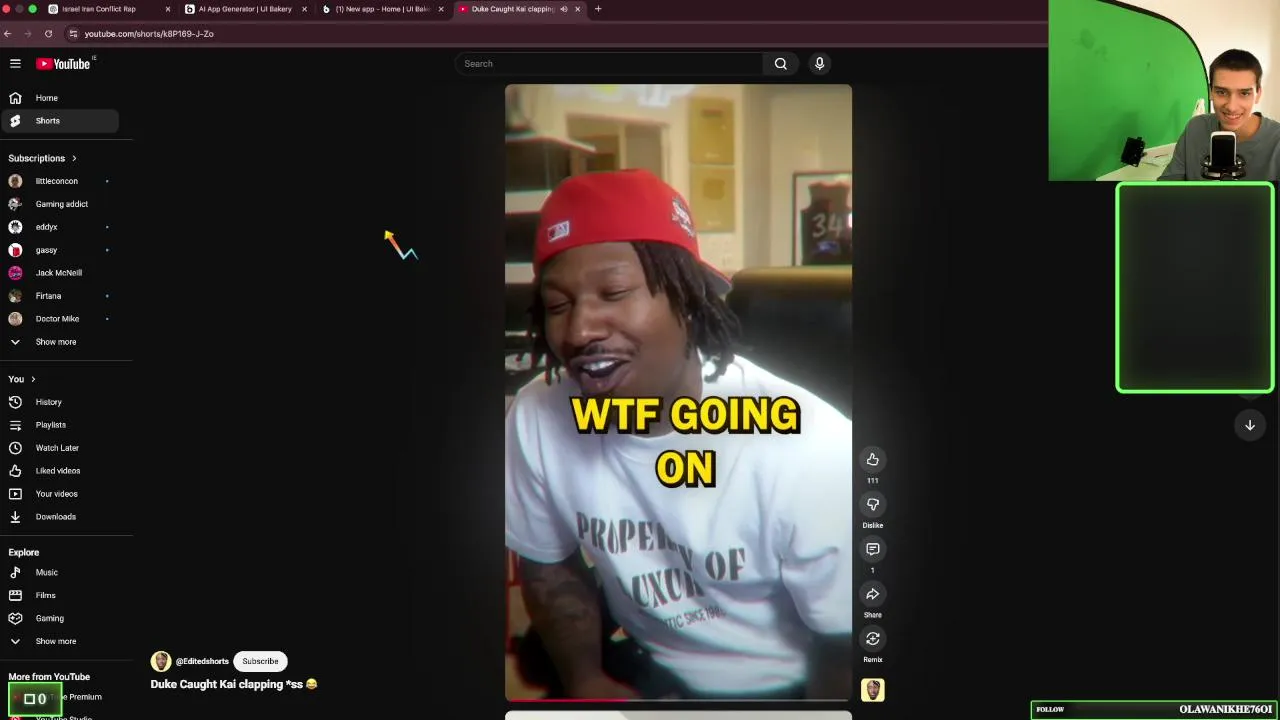The width and height of the screenshot is (1280, 720).
Task: Open Gaming under Explore
Action: pos(60,619)
